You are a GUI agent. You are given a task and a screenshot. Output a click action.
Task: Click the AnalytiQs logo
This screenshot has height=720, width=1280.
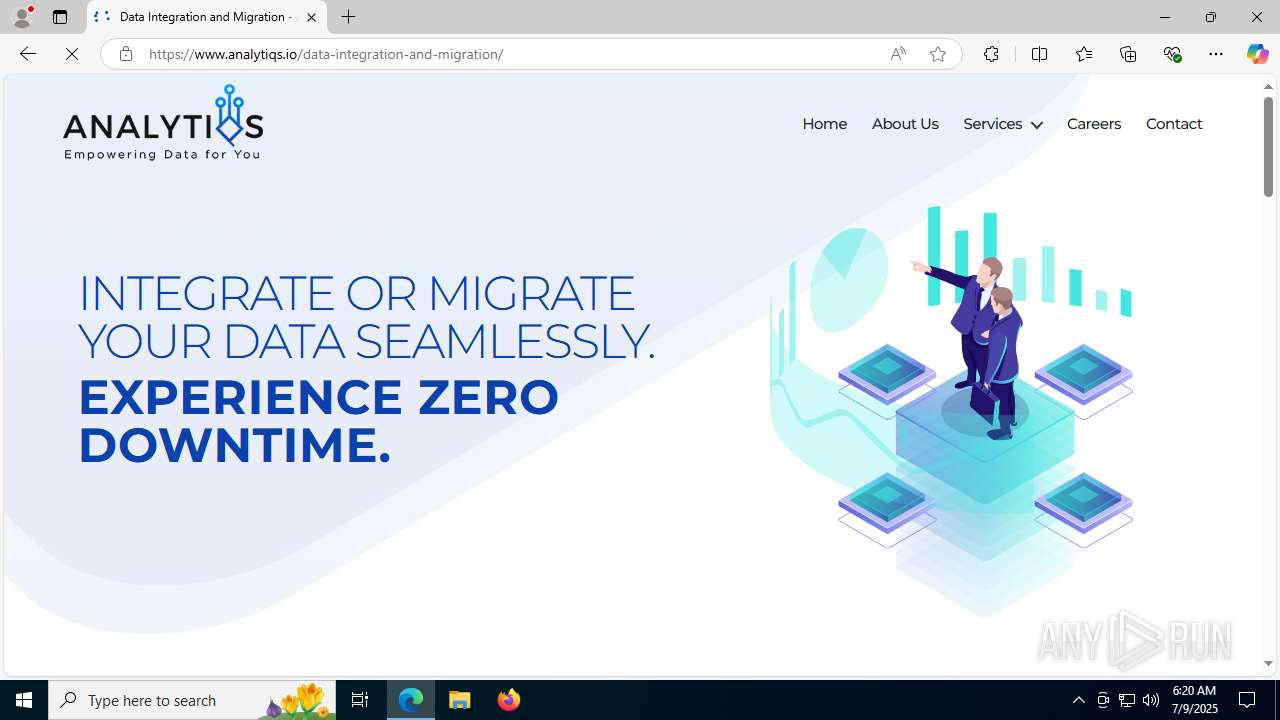(x=163, y=122)
